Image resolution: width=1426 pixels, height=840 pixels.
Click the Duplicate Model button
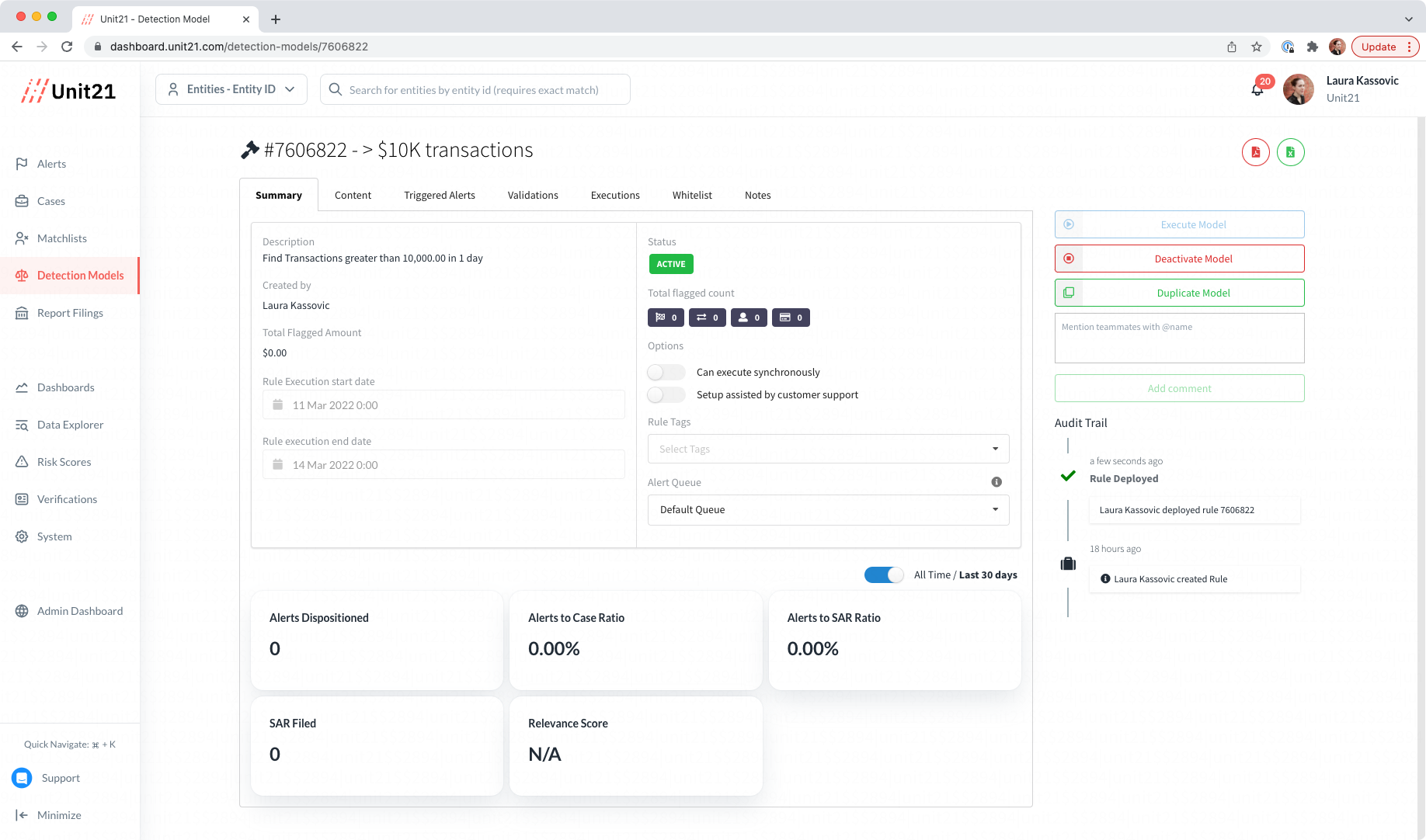[1180, 293]
